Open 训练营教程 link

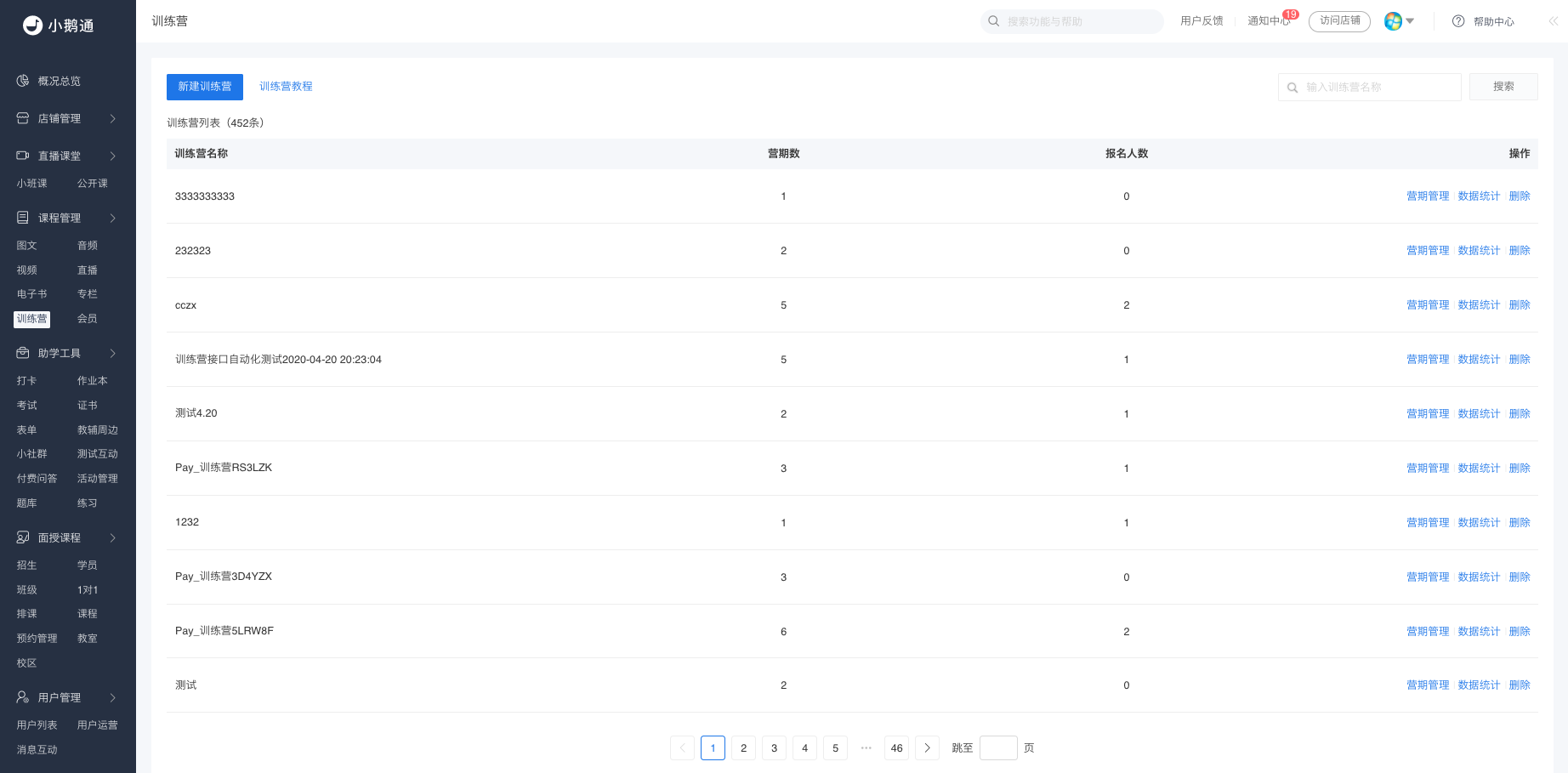pyautogui.click(x=286, y=87)
